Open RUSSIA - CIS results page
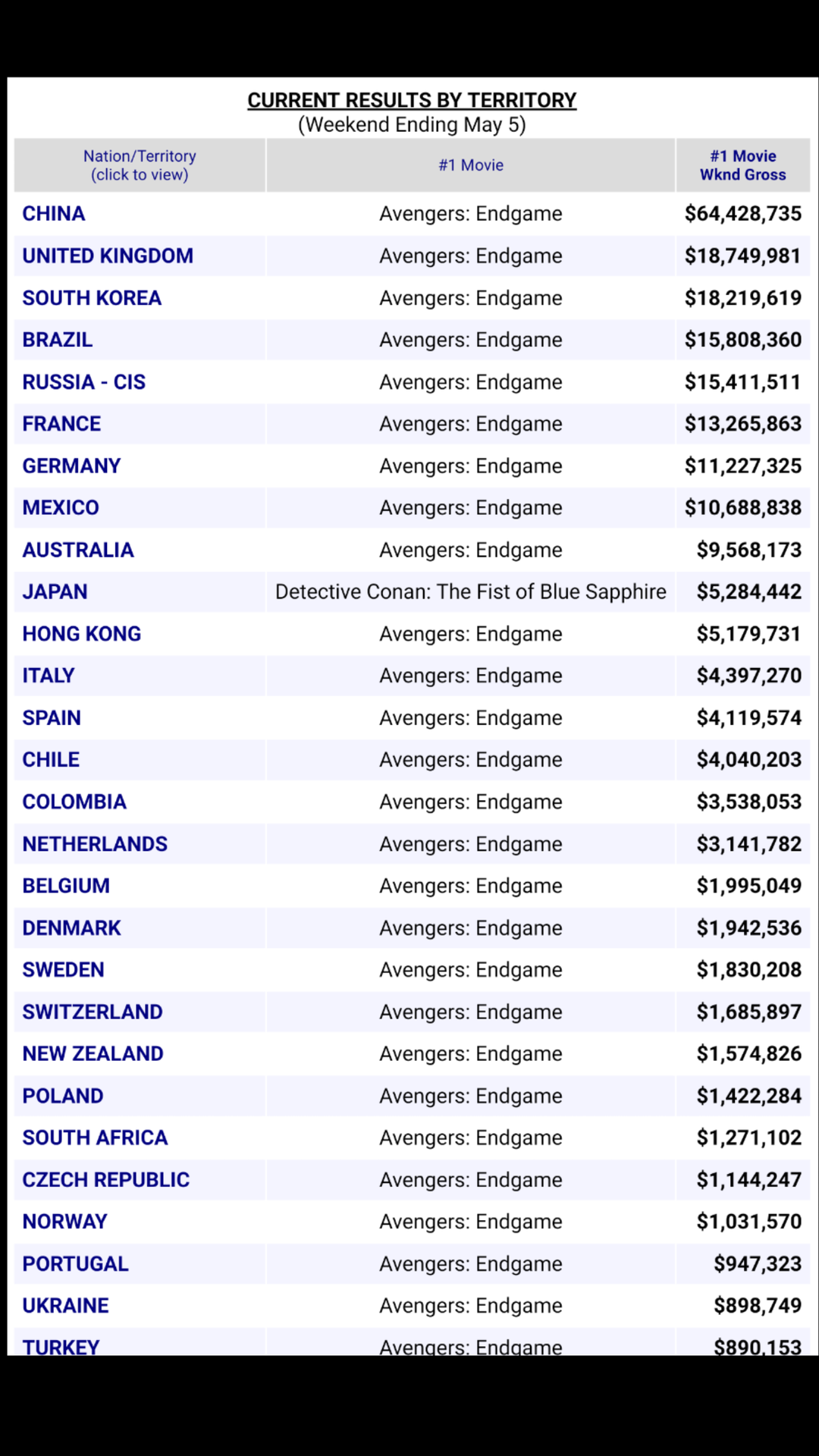This screenshot has width=819, height=1456. pos(84,382)
